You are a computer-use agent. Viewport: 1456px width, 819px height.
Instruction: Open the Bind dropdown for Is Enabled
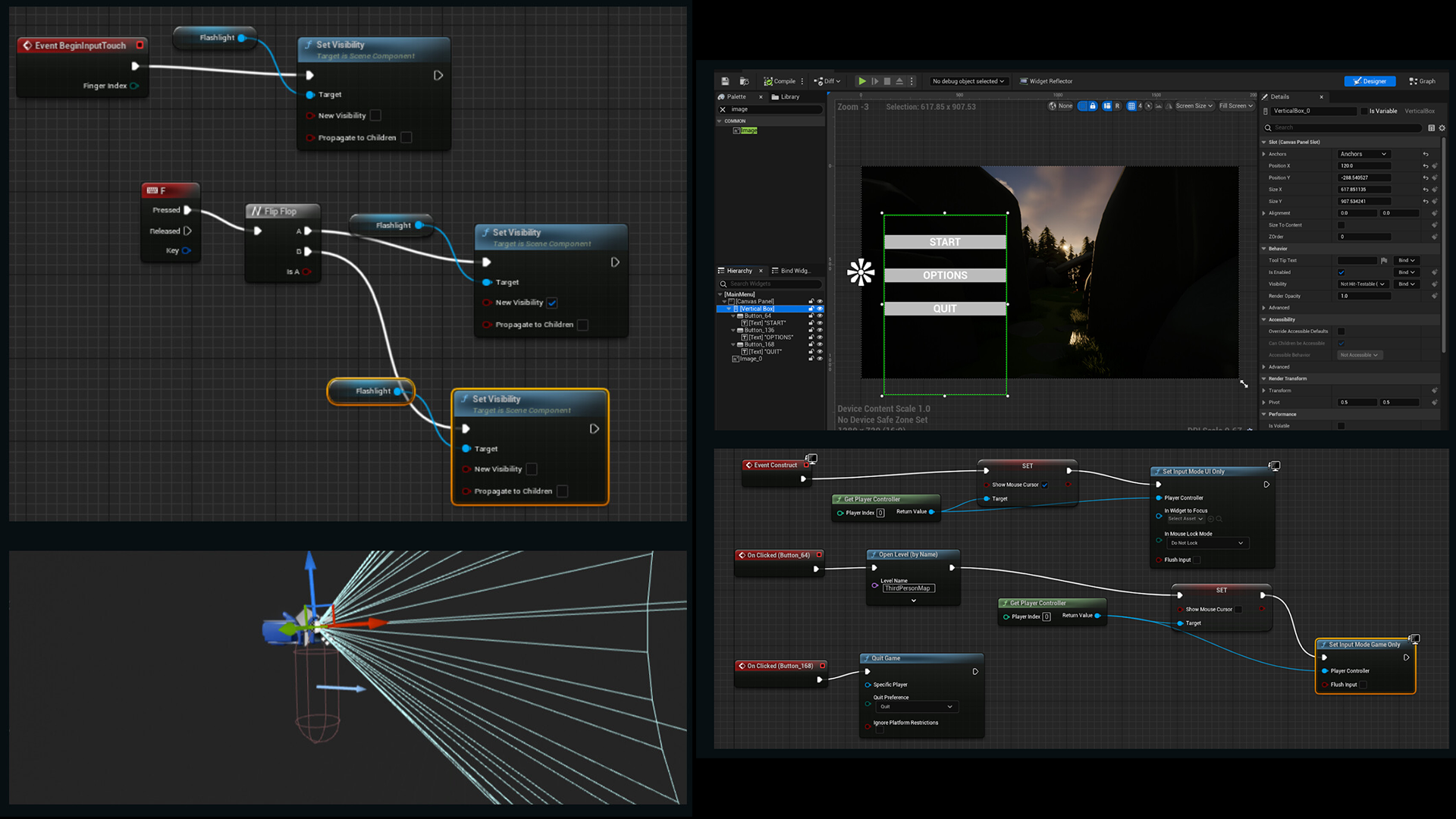pos(1407,272)
